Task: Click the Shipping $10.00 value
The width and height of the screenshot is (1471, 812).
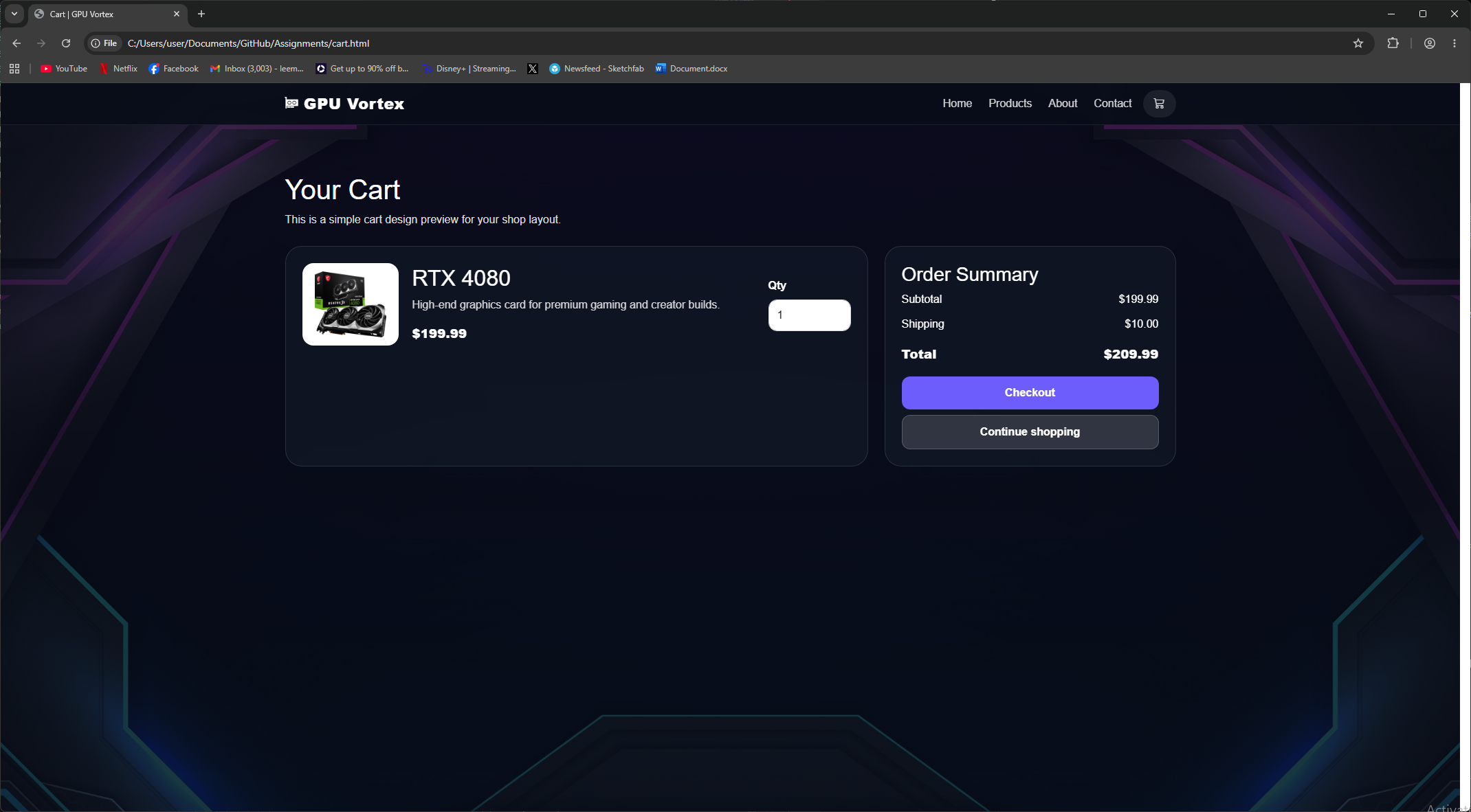Action: pyautogui.click(x=1141, y=324)
